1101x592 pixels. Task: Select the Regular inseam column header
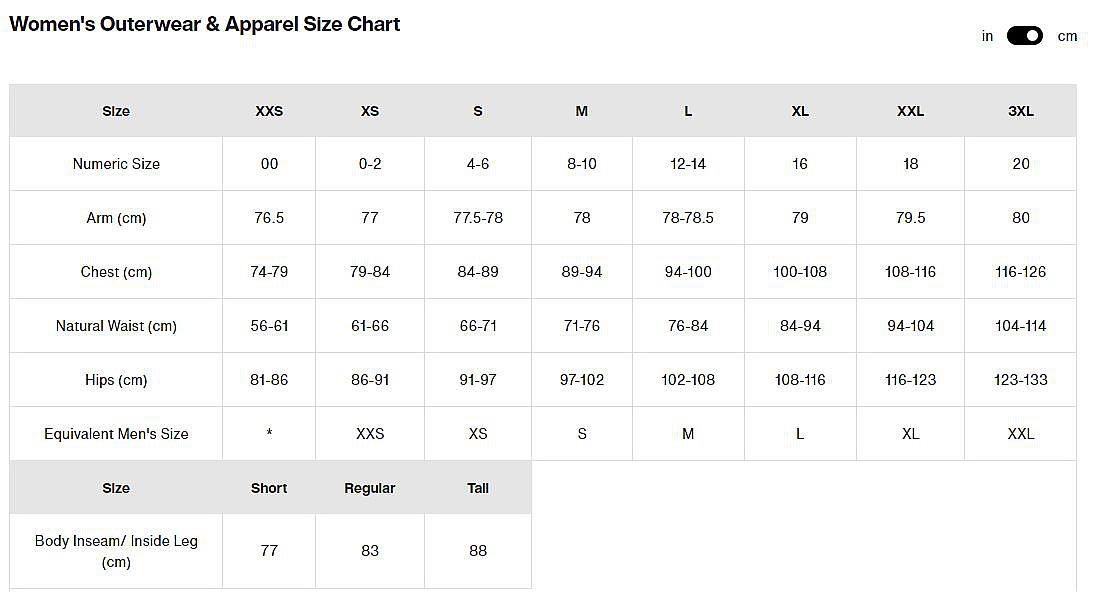370,488
